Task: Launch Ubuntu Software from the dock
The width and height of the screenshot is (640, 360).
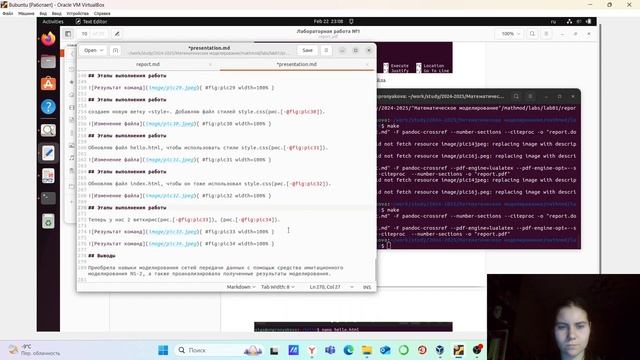Action: 48,84
